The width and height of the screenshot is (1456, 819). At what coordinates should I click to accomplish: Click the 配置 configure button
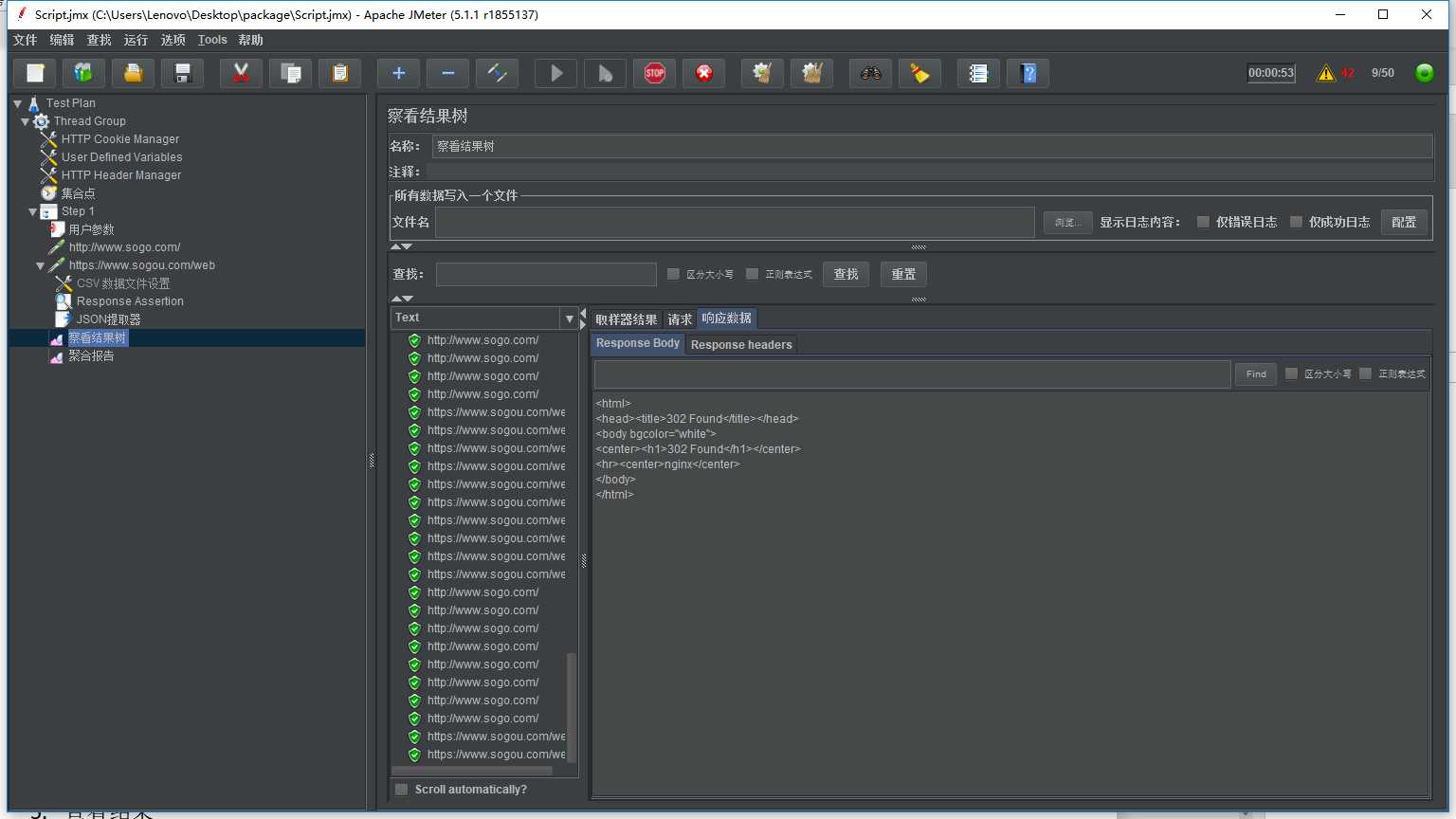point(1404,222)
